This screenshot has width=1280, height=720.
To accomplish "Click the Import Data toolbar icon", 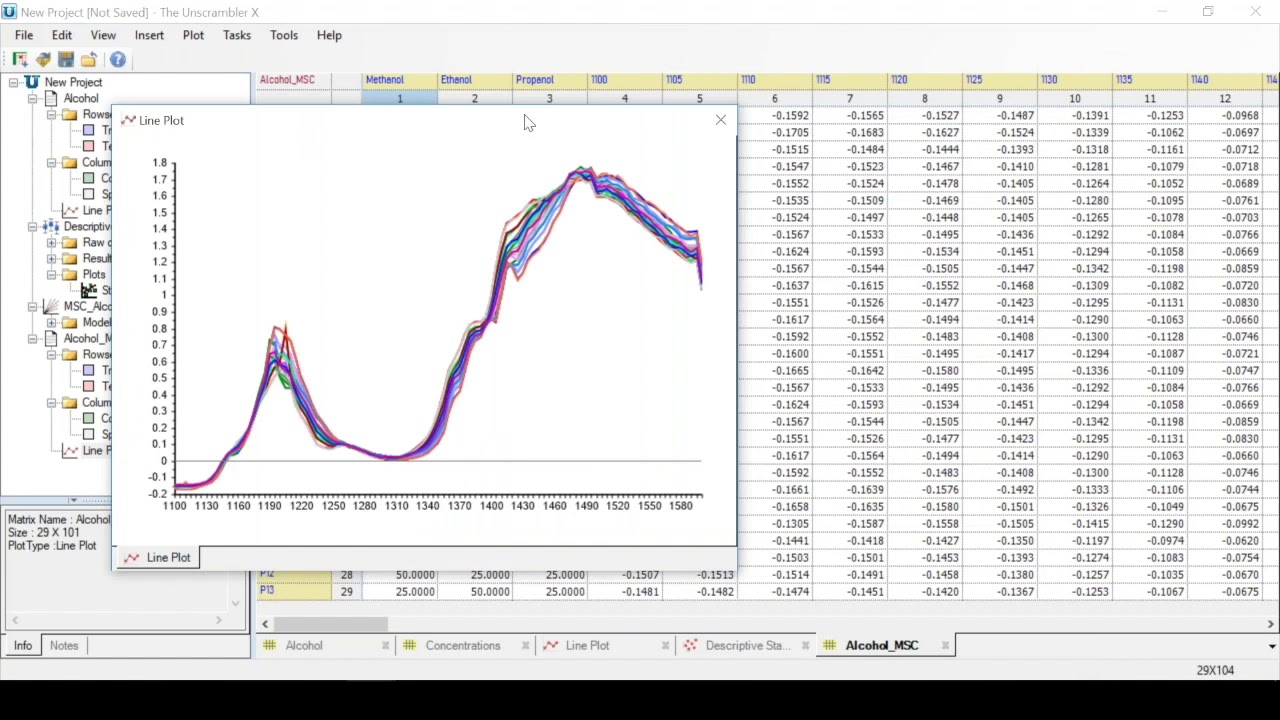I will 20,60.
